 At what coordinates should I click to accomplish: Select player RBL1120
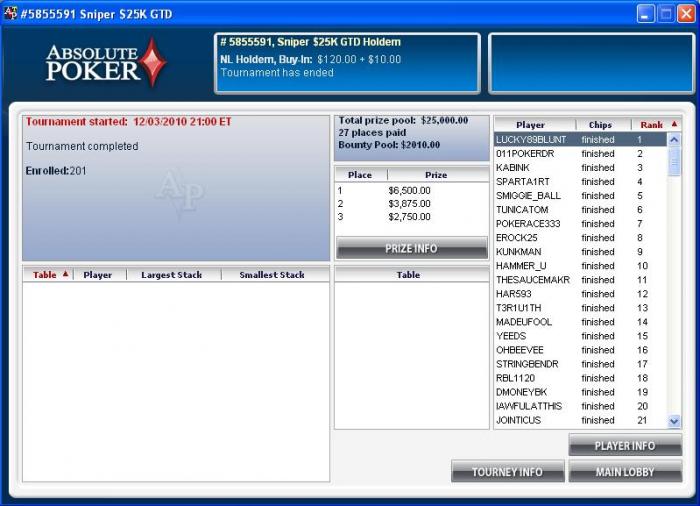(580, 378)
